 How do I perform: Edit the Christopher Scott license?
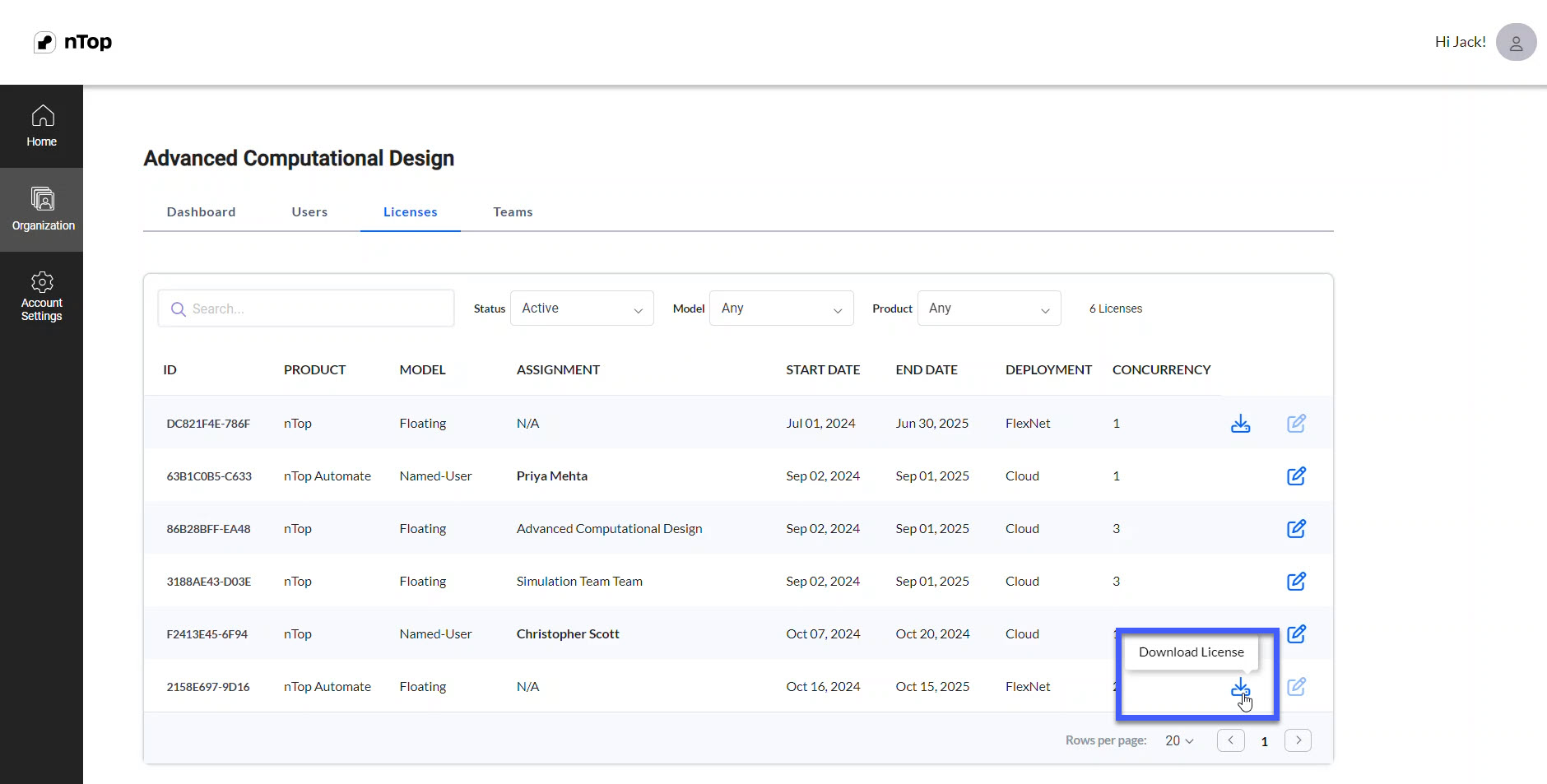[1296, 634]
